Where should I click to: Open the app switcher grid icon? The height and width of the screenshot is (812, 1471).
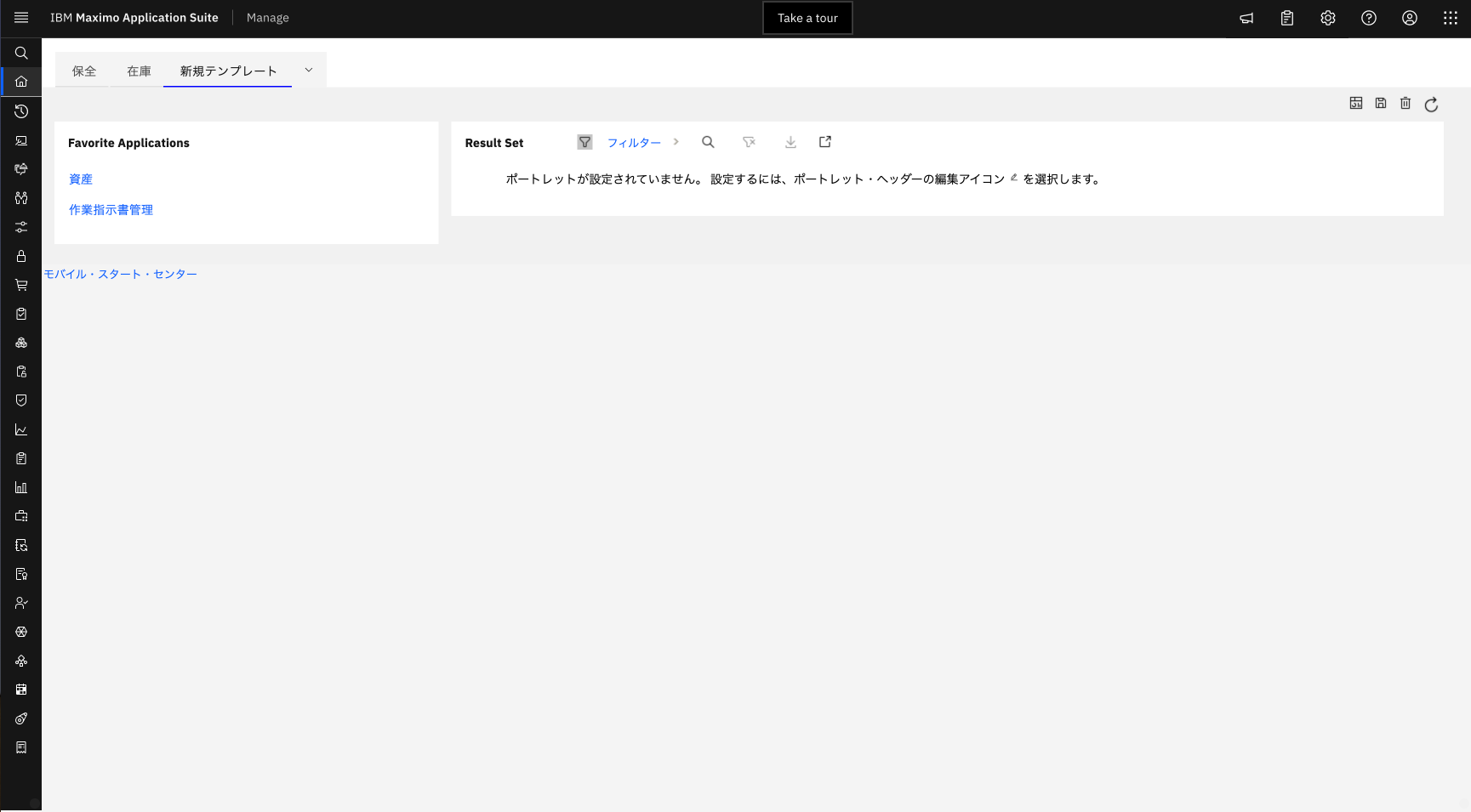(x=1451, y=18)
